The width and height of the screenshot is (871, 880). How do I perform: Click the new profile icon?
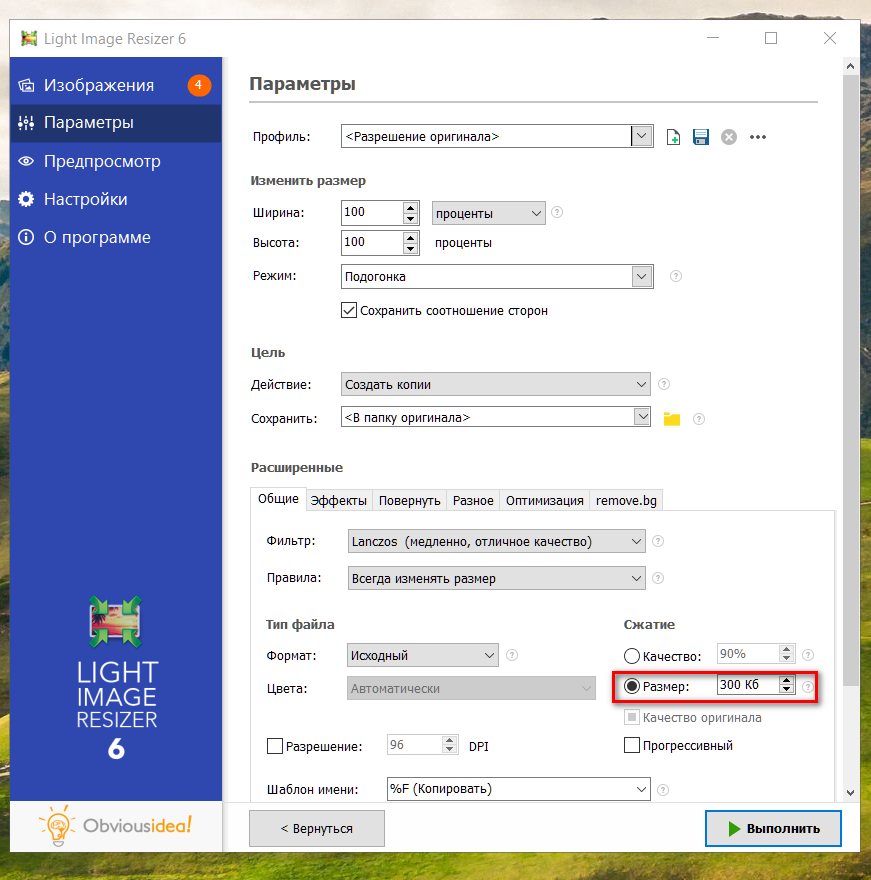[673, 137]
